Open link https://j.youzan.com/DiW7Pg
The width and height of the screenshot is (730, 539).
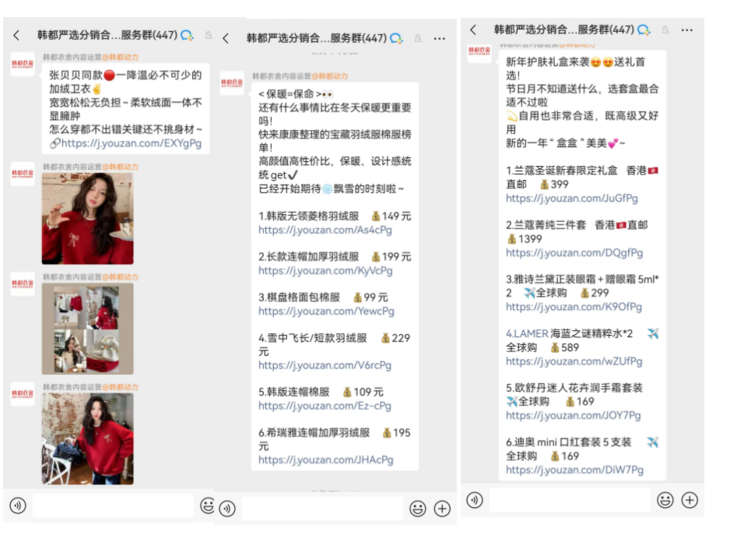(x=575, y=470)
